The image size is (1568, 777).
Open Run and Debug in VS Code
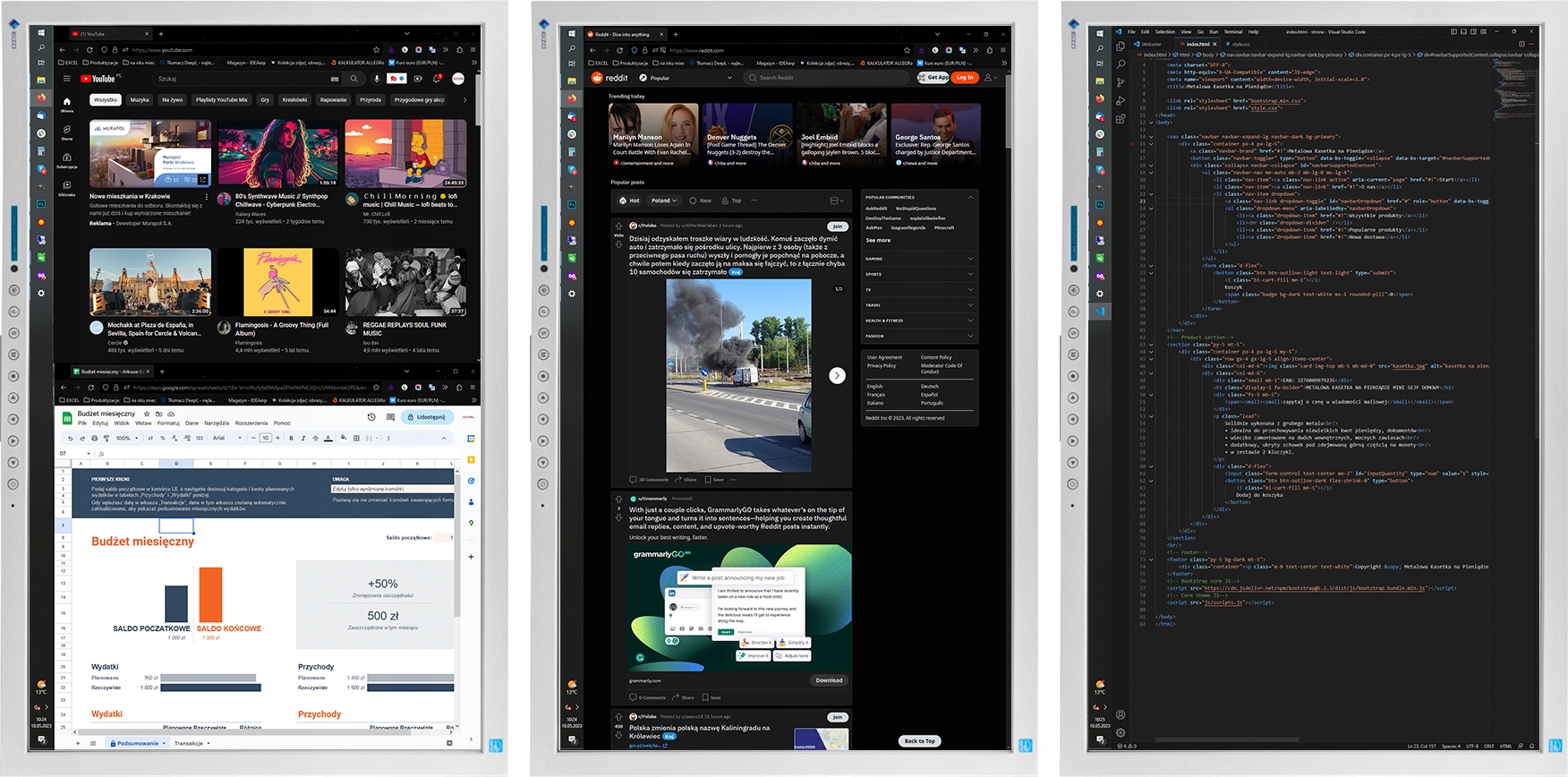coord(1121,100)
